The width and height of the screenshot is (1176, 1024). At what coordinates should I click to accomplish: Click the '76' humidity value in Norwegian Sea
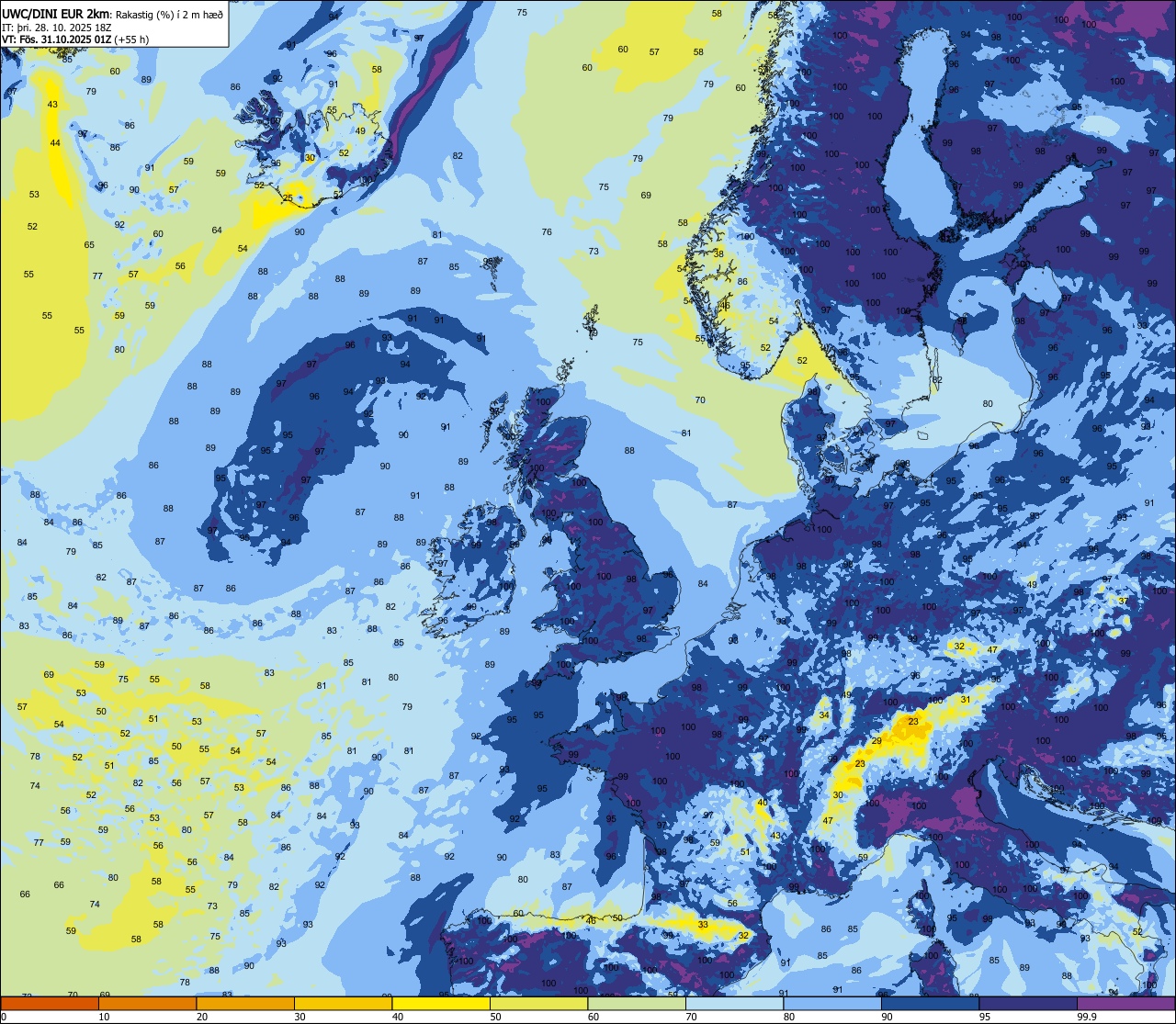(x=547, y=232)
